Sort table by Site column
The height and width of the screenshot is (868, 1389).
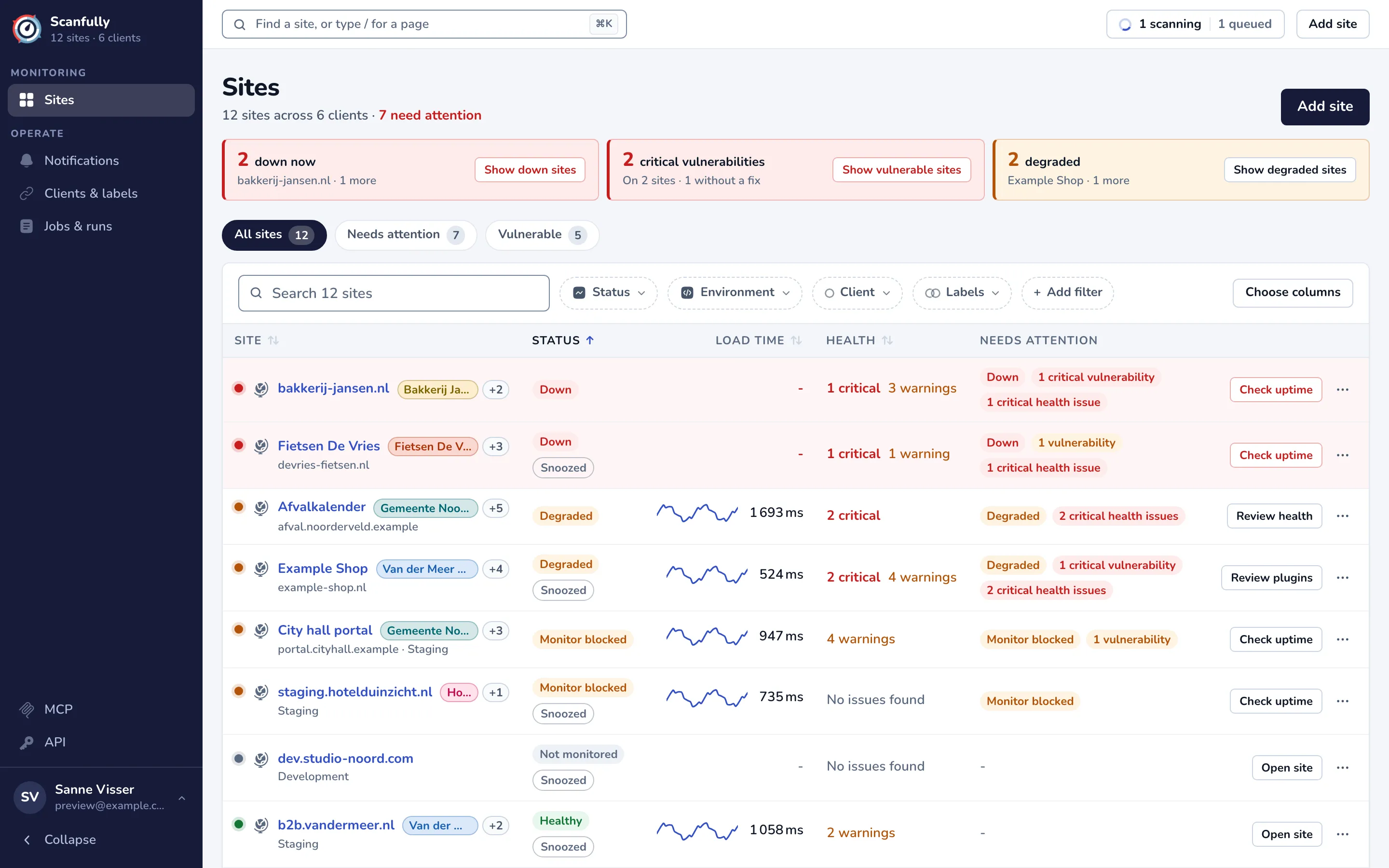(257, 340)
